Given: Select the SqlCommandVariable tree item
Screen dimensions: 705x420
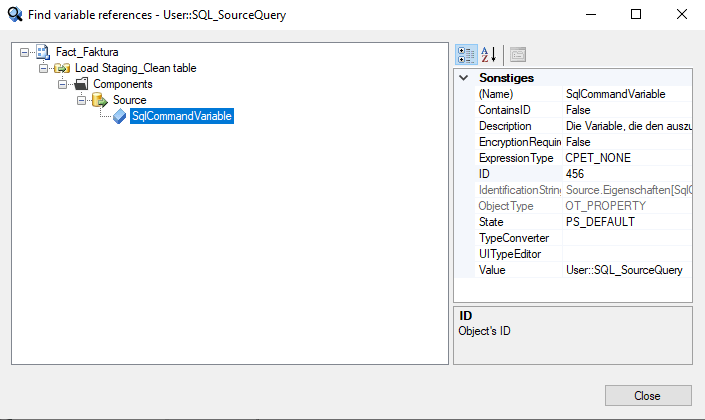Looking at the screenshot, I should 182,116.
